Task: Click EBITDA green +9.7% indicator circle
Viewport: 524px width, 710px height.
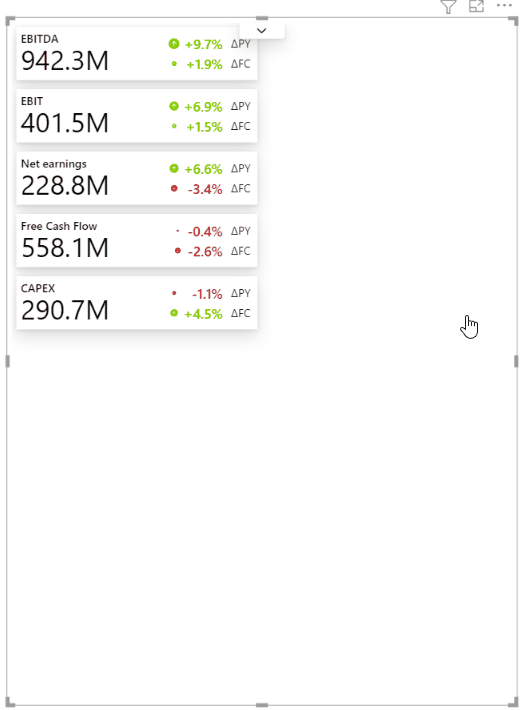Action: pos(174,44)
